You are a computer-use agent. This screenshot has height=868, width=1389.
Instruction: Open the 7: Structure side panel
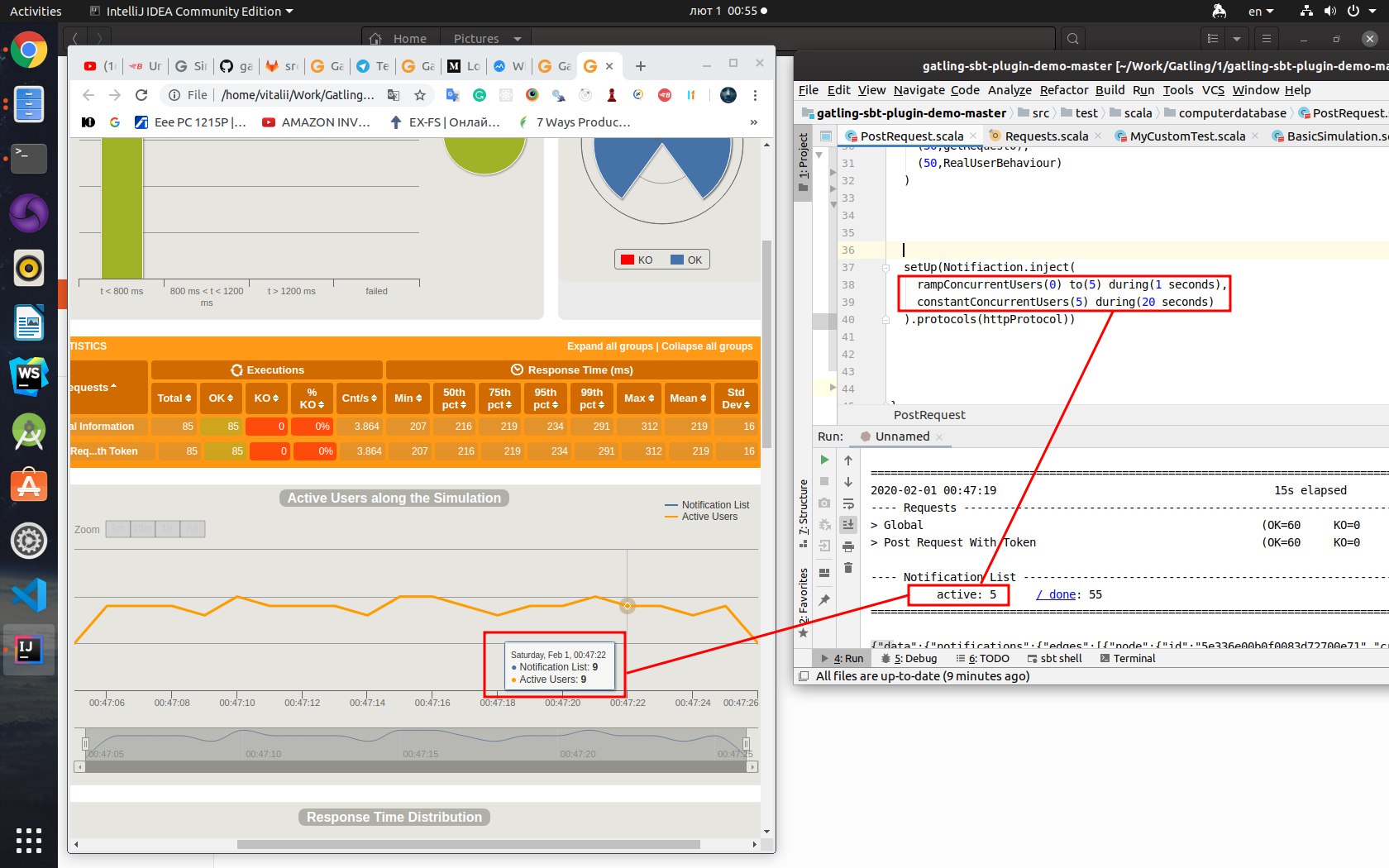pos(803,513)
